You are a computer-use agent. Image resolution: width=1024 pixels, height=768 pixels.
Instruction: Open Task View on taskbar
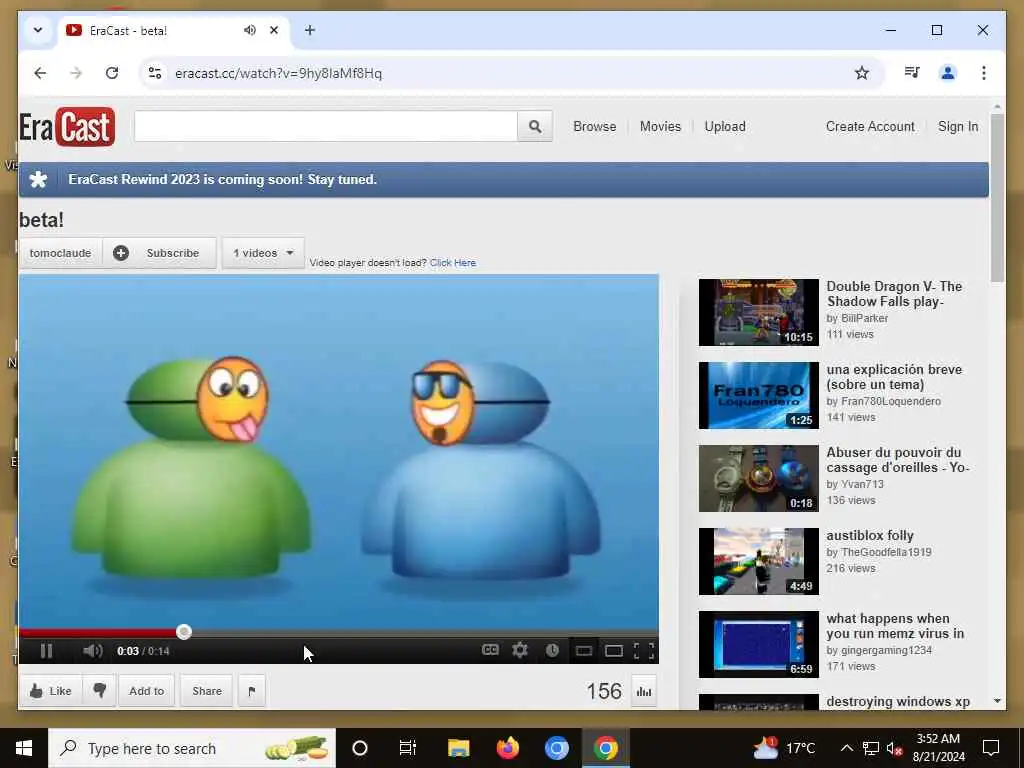408,748
